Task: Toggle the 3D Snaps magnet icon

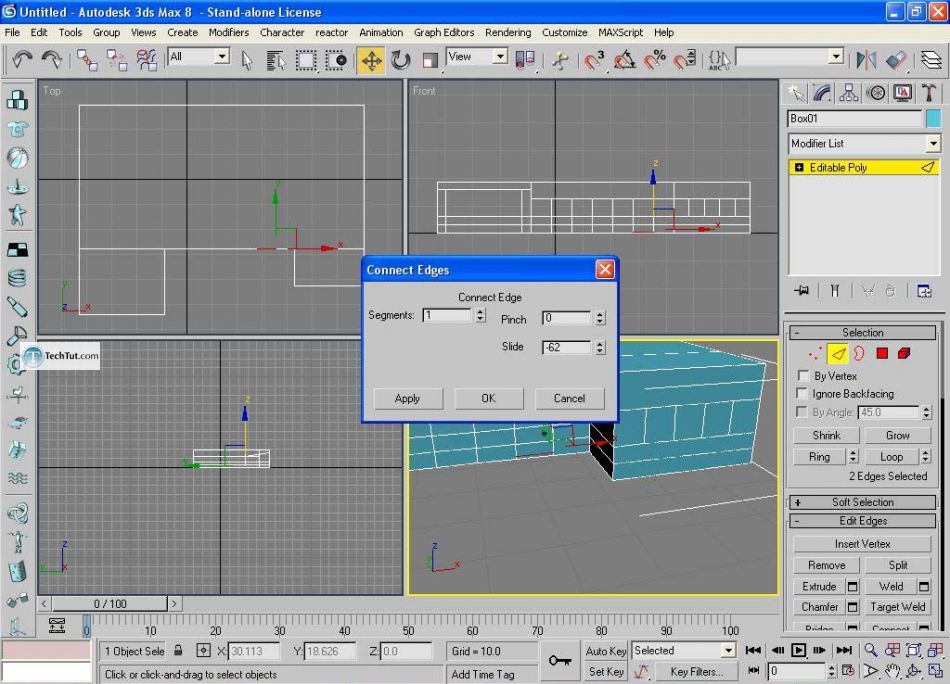Action: pyautogui.click(x=594, y=60)
